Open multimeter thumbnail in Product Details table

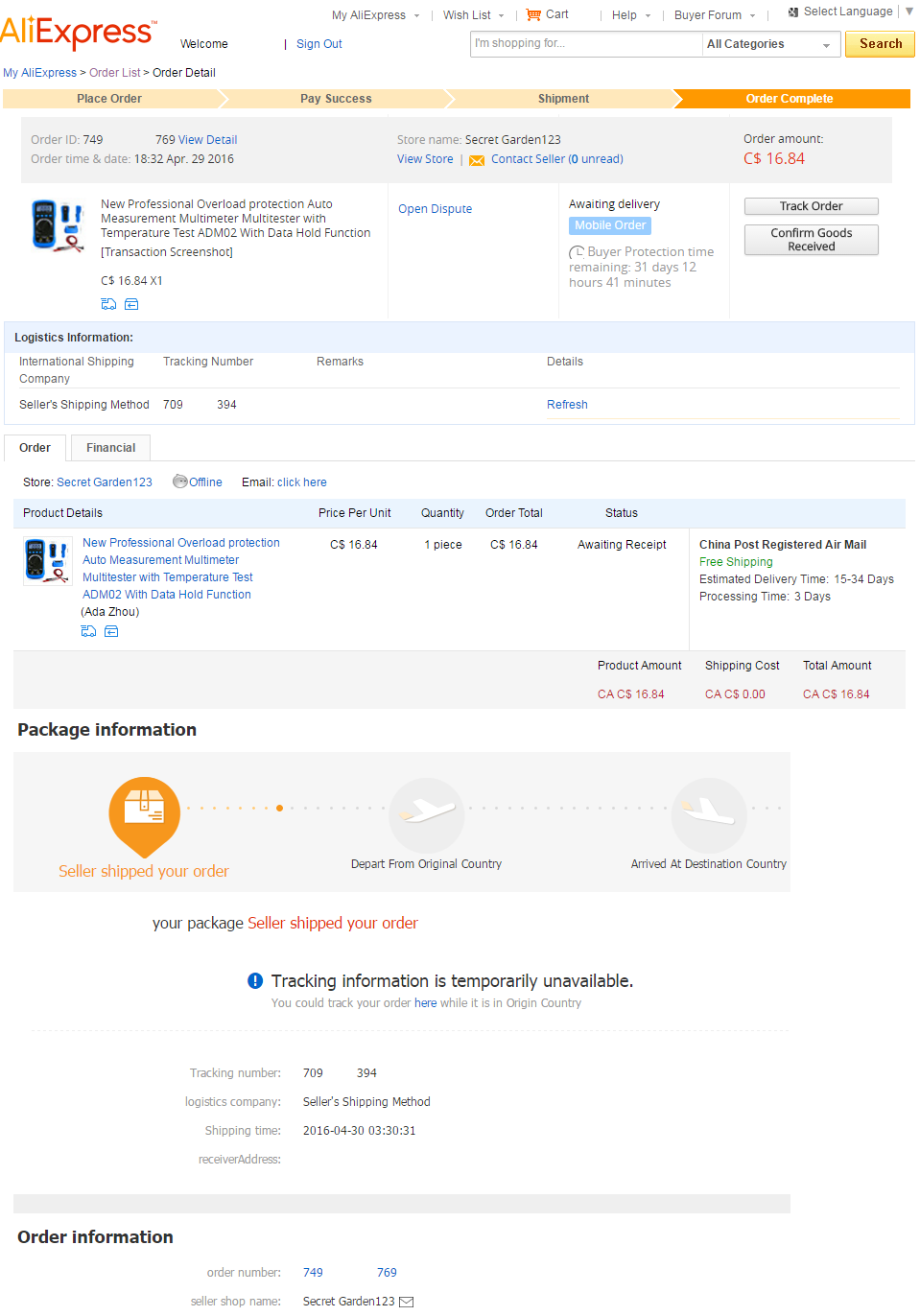(48, 562)
